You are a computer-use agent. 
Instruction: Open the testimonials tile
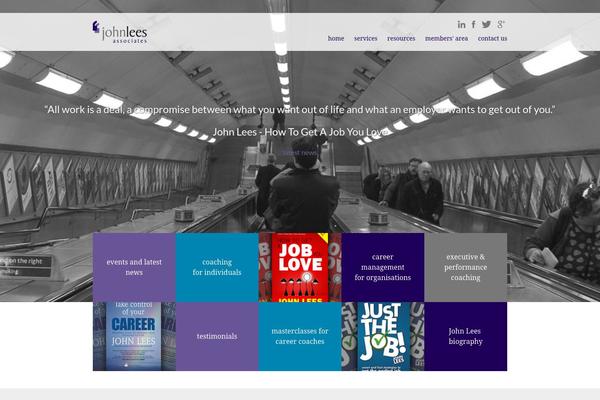pos(217,336)
